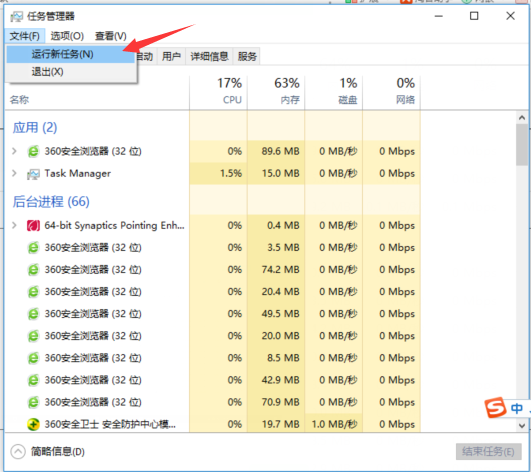Click the scrollbar down arrow

522,425
